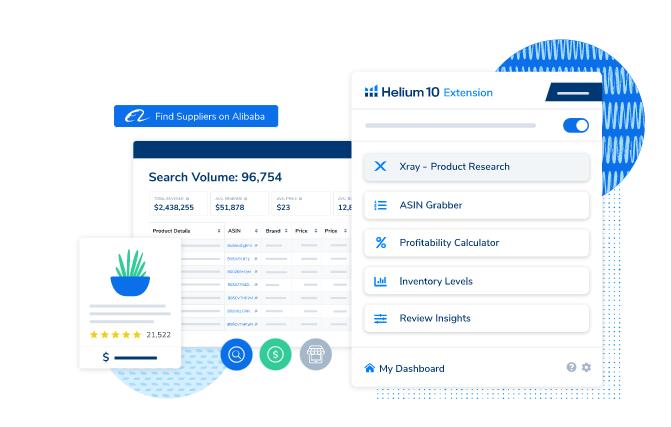Open extension settings gear icon
The image size is (671, 427).
(586, 367)
